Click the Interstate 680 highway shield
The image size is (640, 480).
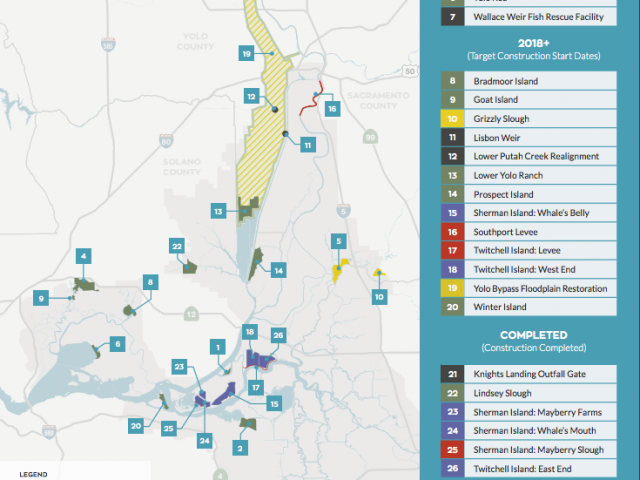tap(49, 431)
